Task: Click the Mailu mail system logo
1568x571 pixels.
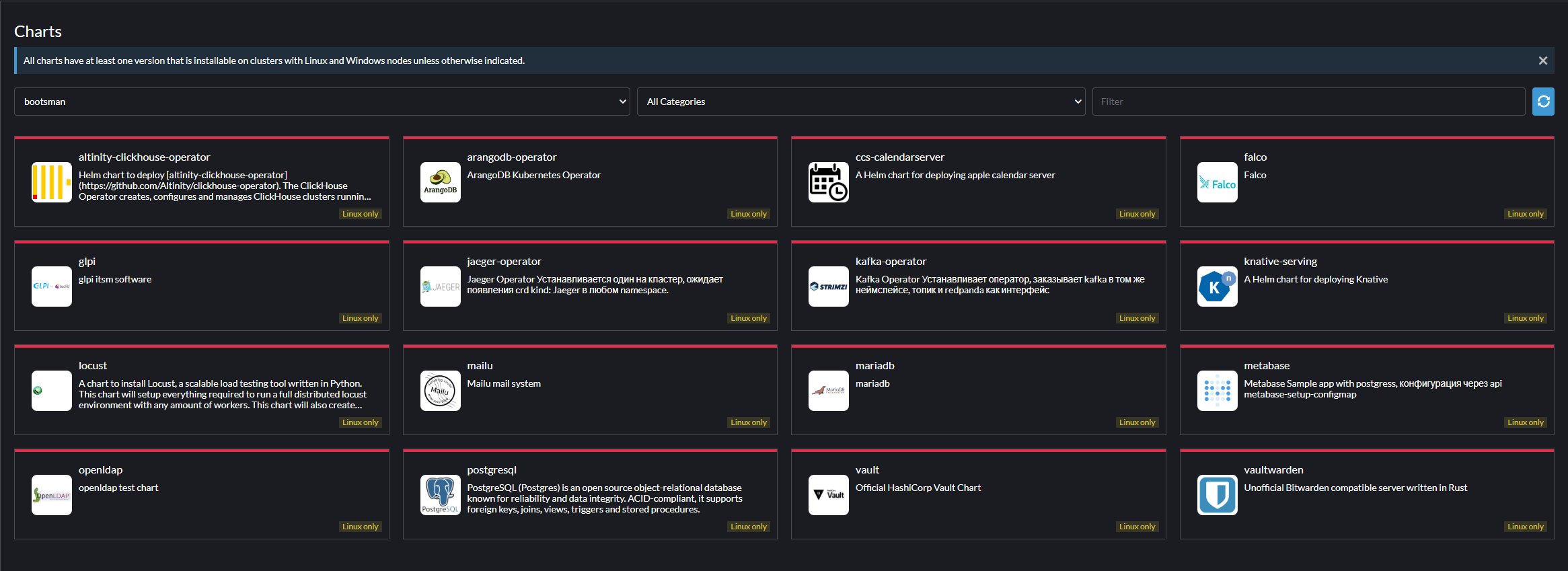Action: (x=440, y=391)
